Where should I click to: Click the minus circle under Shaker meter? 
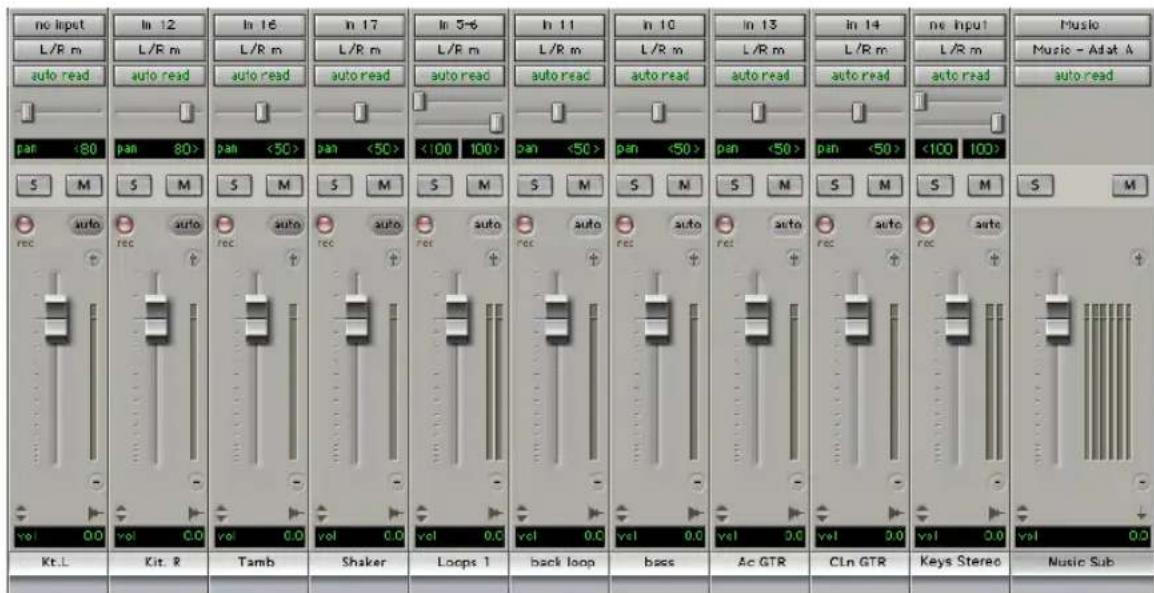click(396, 483)
